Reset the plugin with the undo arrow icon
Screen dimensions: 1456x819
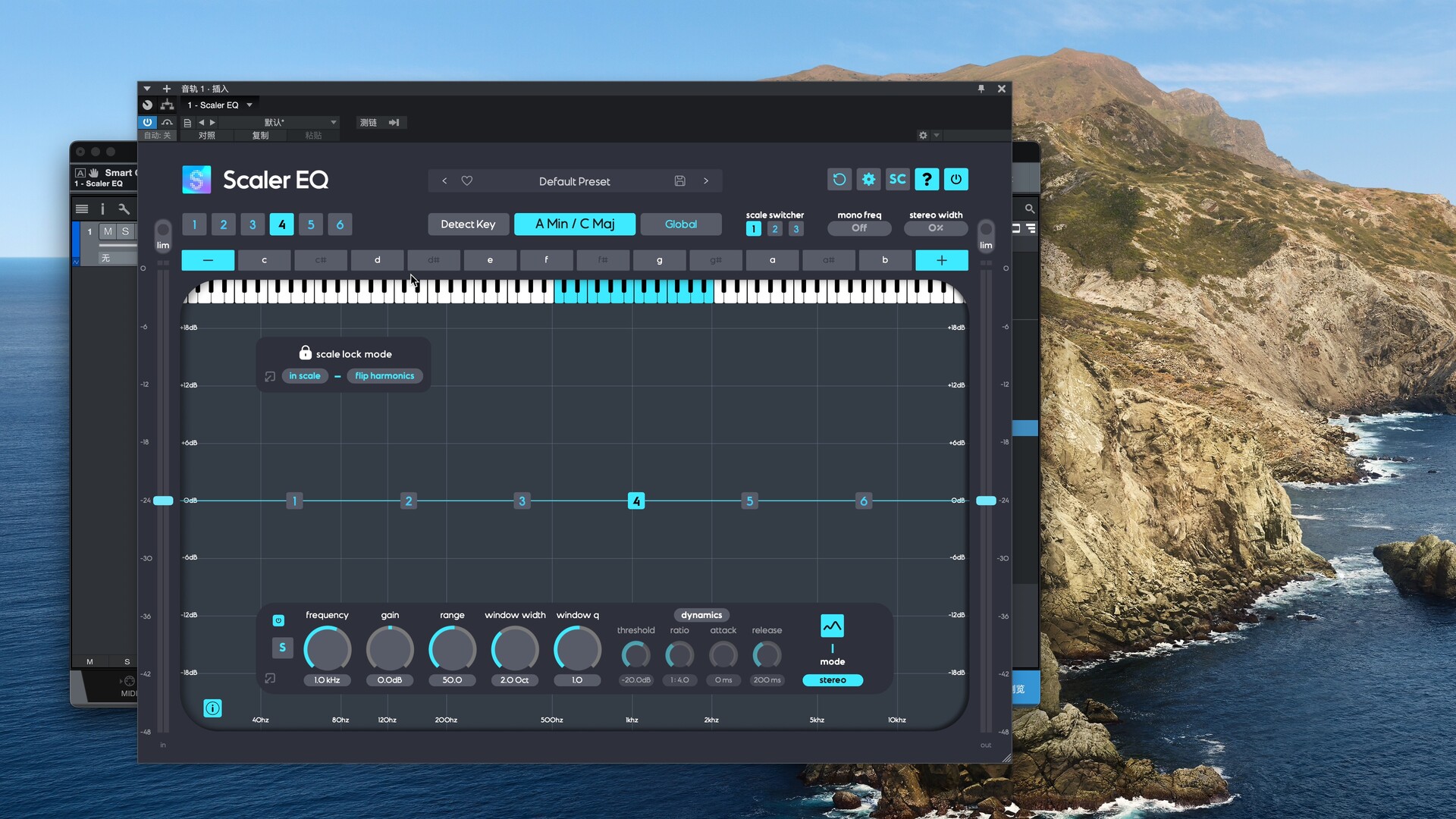tap(839, 180)
